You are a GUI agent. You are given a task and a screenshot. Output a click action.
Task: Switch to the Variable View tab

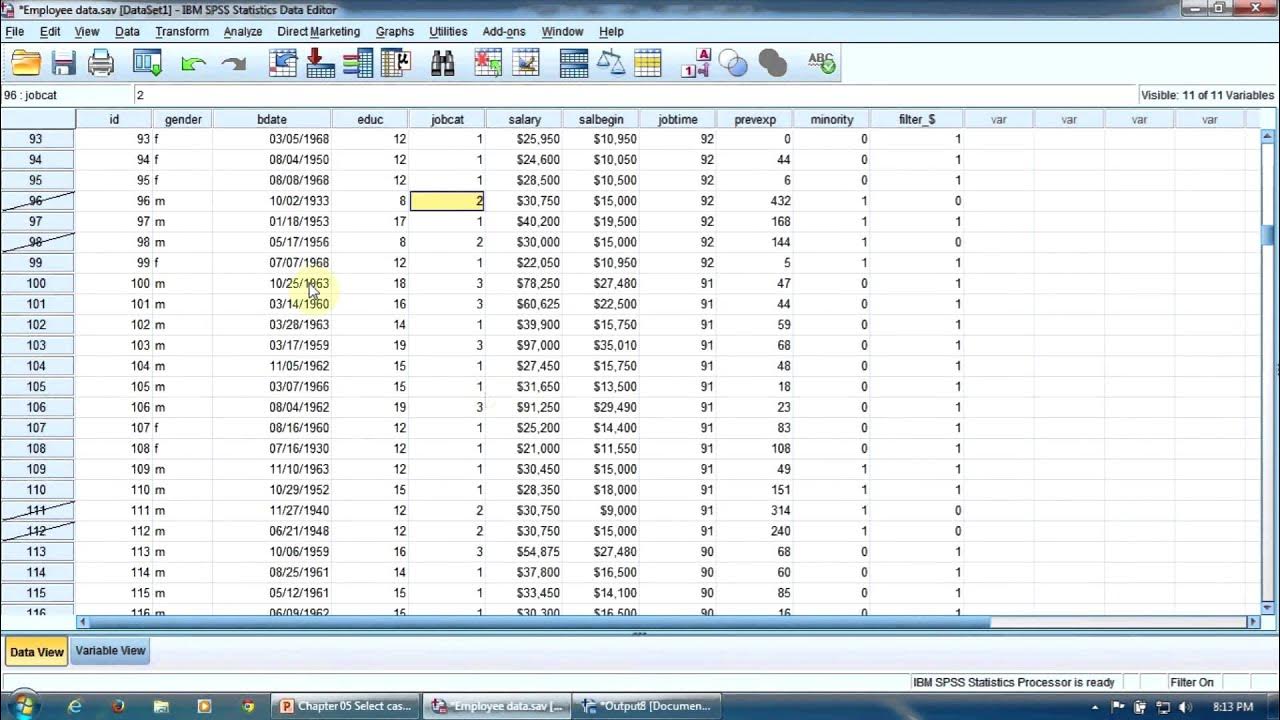click(x=110, y=651)
